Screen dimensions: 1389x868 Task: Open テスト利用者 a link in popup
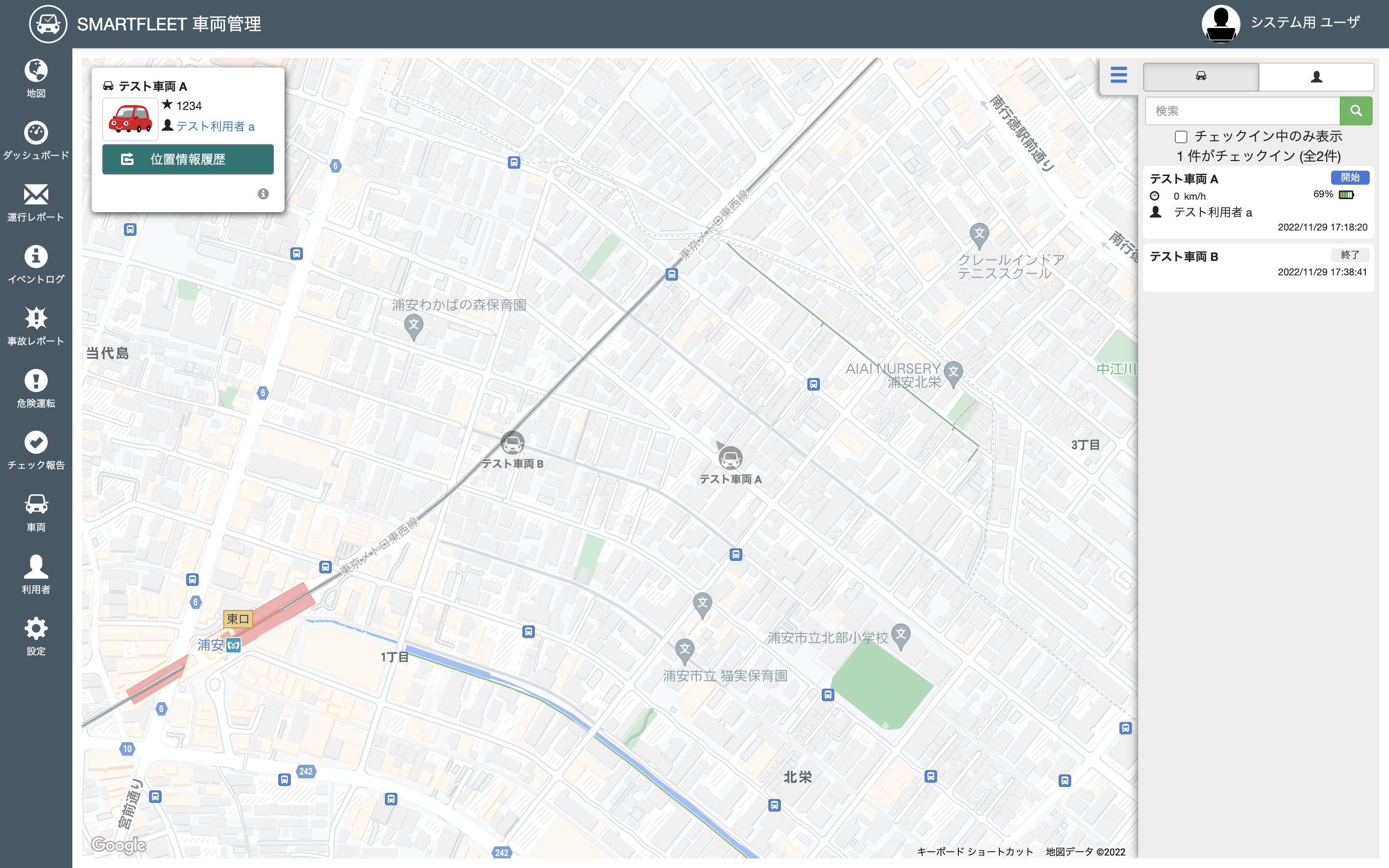[215, 126]
